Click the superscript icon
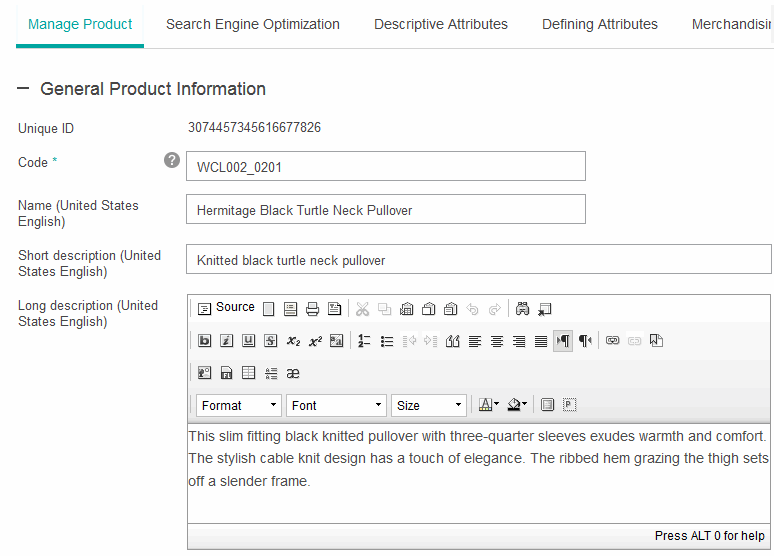The height and width of the screenshot is (556, 774). click(x=315, y=341)
